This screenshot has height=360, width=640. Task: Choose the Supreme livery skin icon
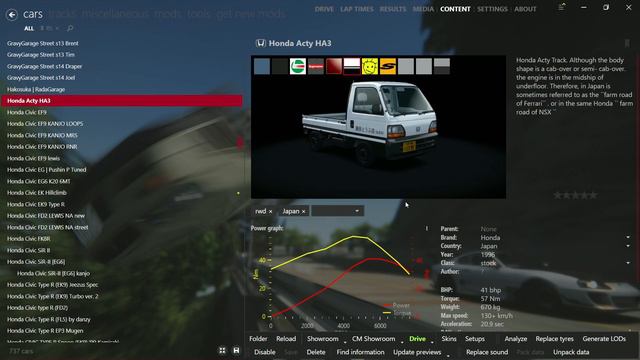pyautogui.click(x=316, y=66)
